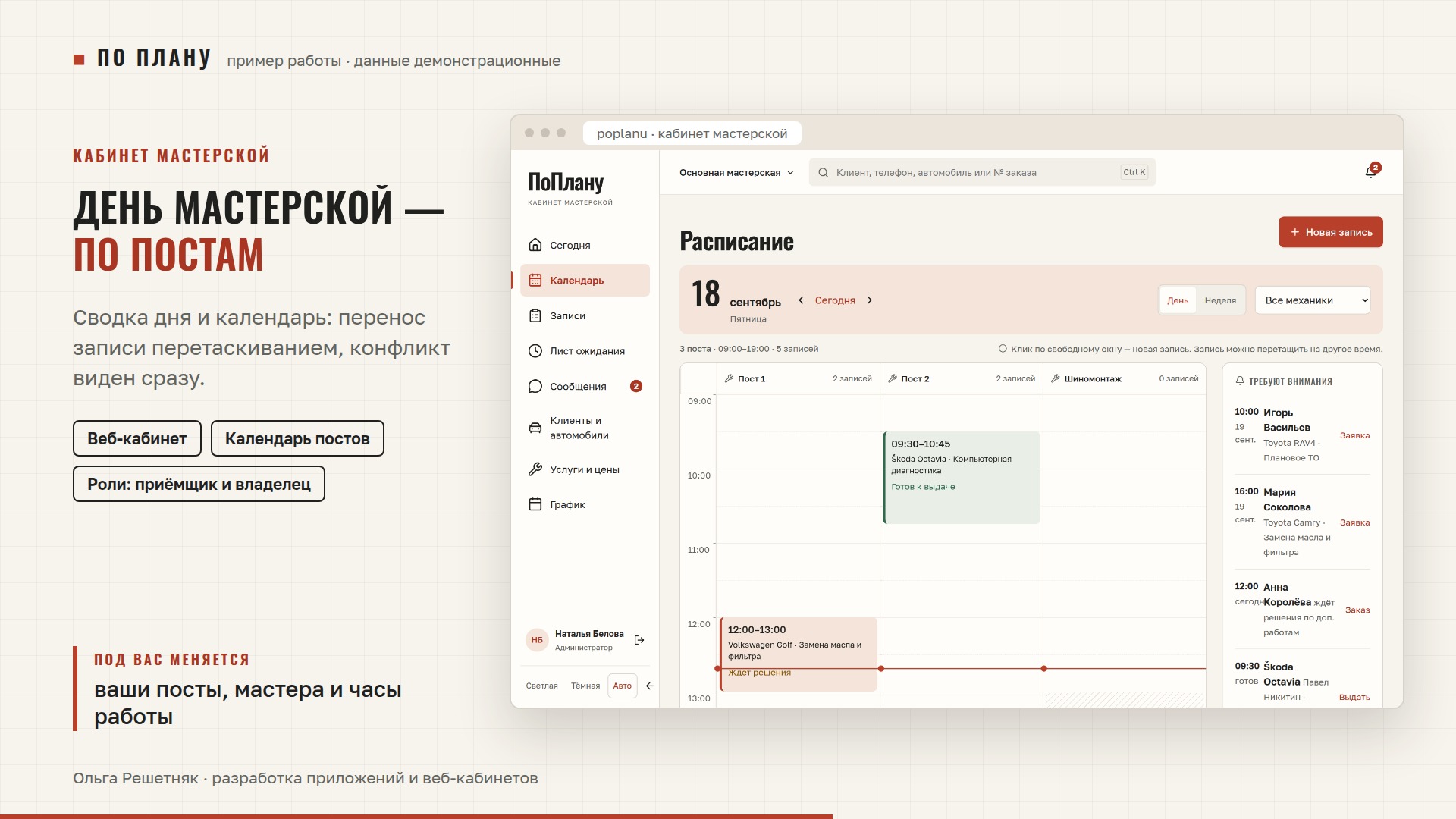Click the info icon near the schedule hint
1456x819 pixels.
click(x=1003, y=349)
